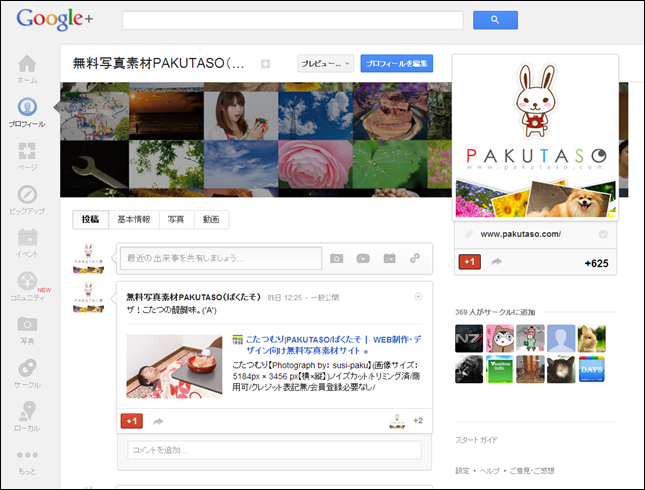Click the share box text field
The width and height of the screenshot is (645, 490).
point(221,258)
